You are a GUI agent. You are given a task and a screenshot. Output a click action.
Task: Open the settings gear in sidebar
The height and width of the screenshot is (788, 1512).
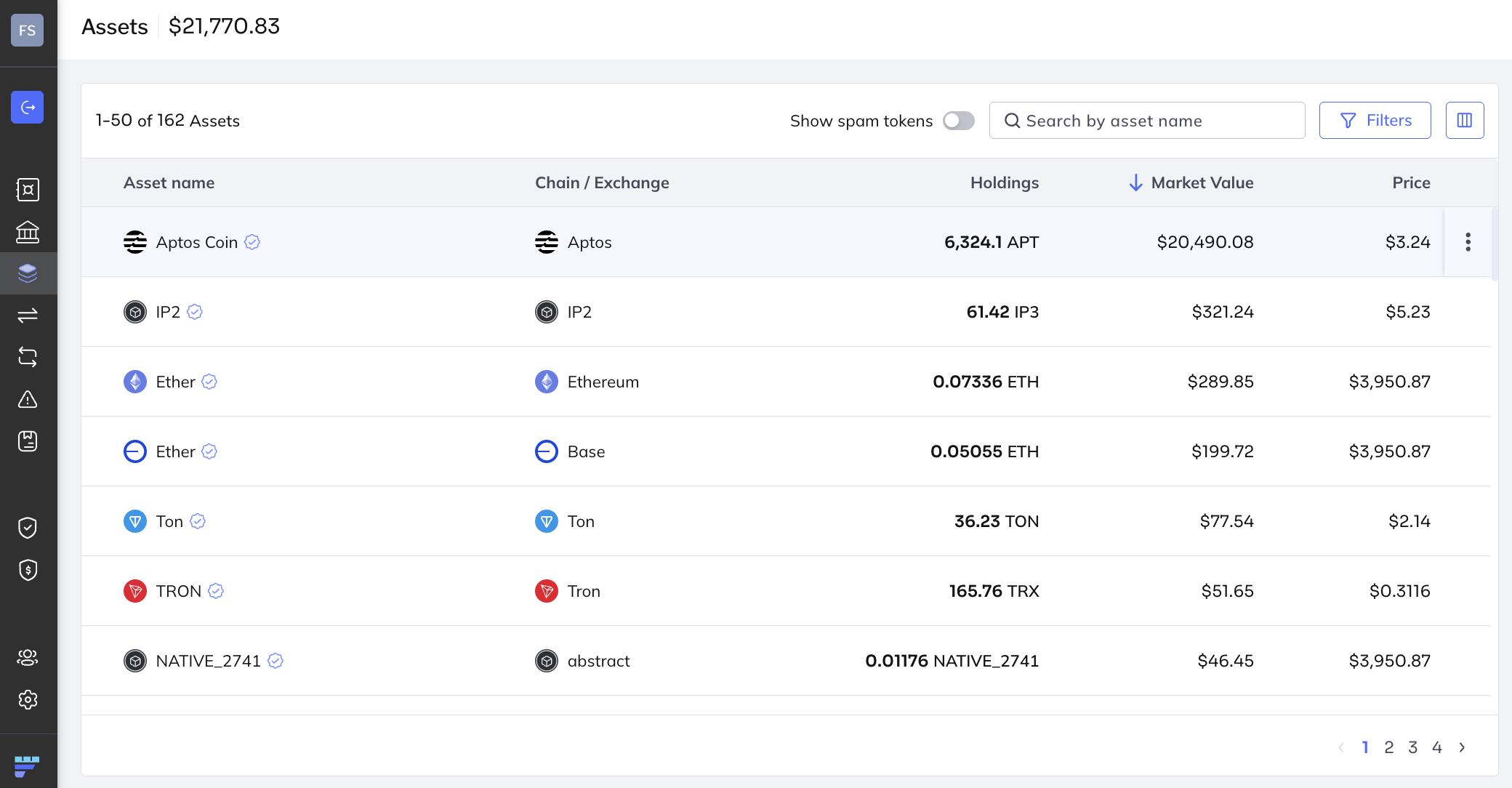(28, 699)
